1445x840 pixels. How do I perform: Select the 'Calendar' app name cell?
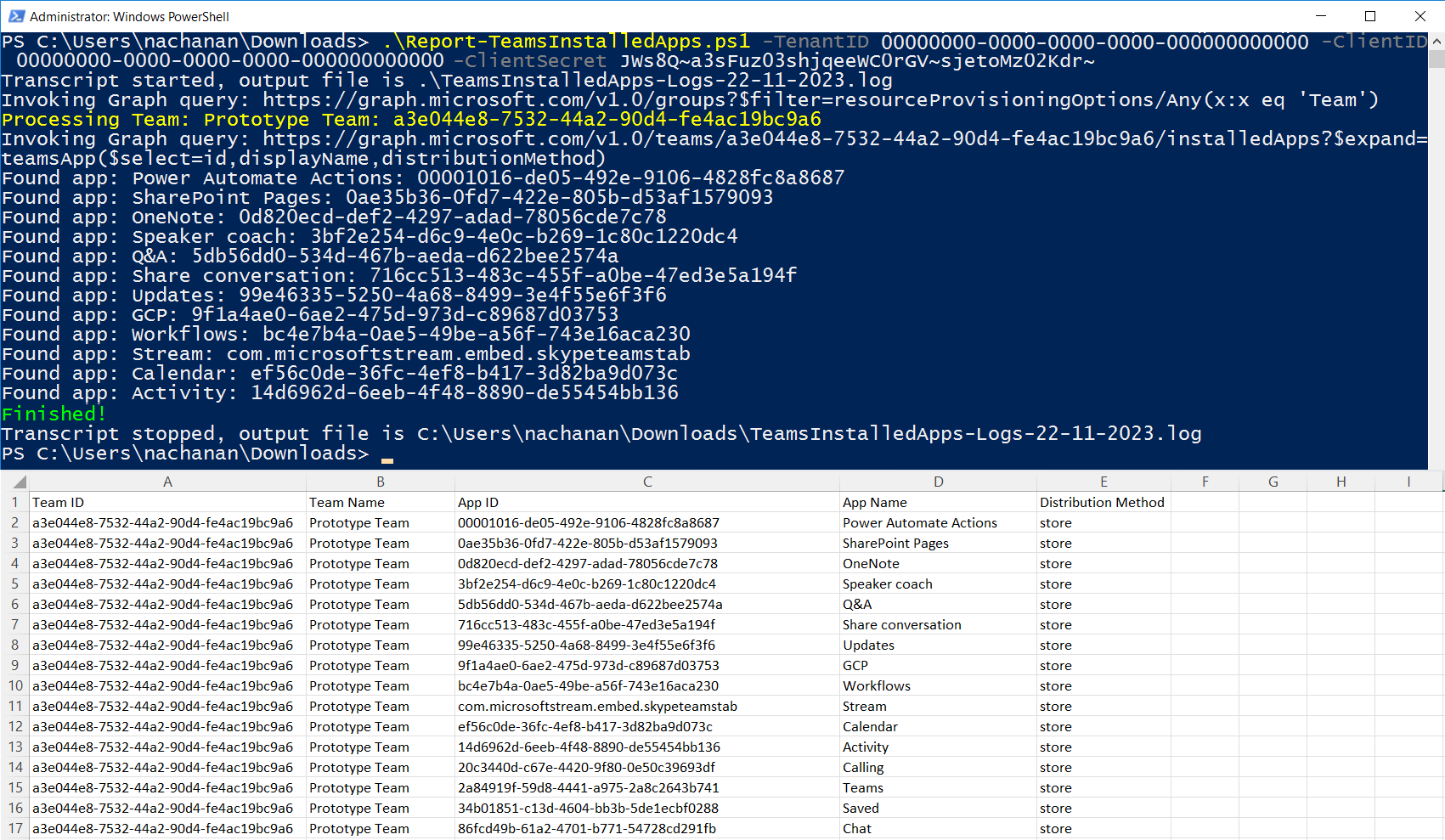938,726
